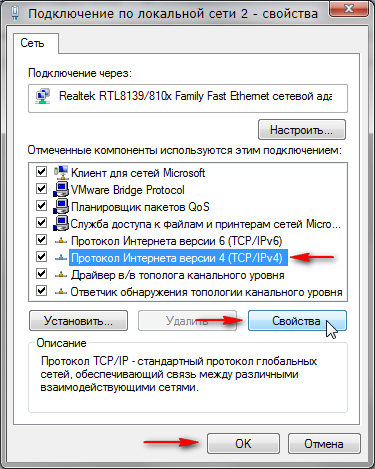Click the file and printer sharing service icon
Screen dimensions: 375x469
click(x=61, y=223)
